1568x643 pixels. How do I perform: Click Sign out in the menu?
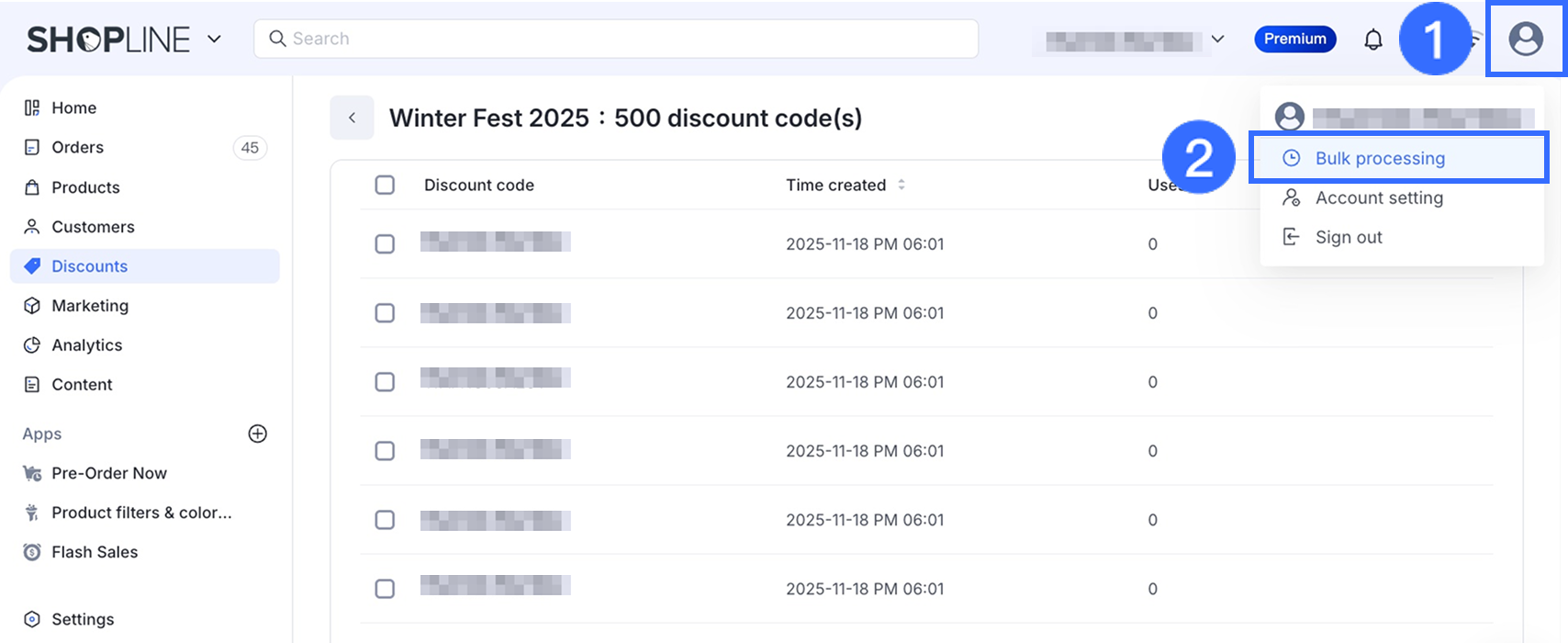click(1349, 237)
